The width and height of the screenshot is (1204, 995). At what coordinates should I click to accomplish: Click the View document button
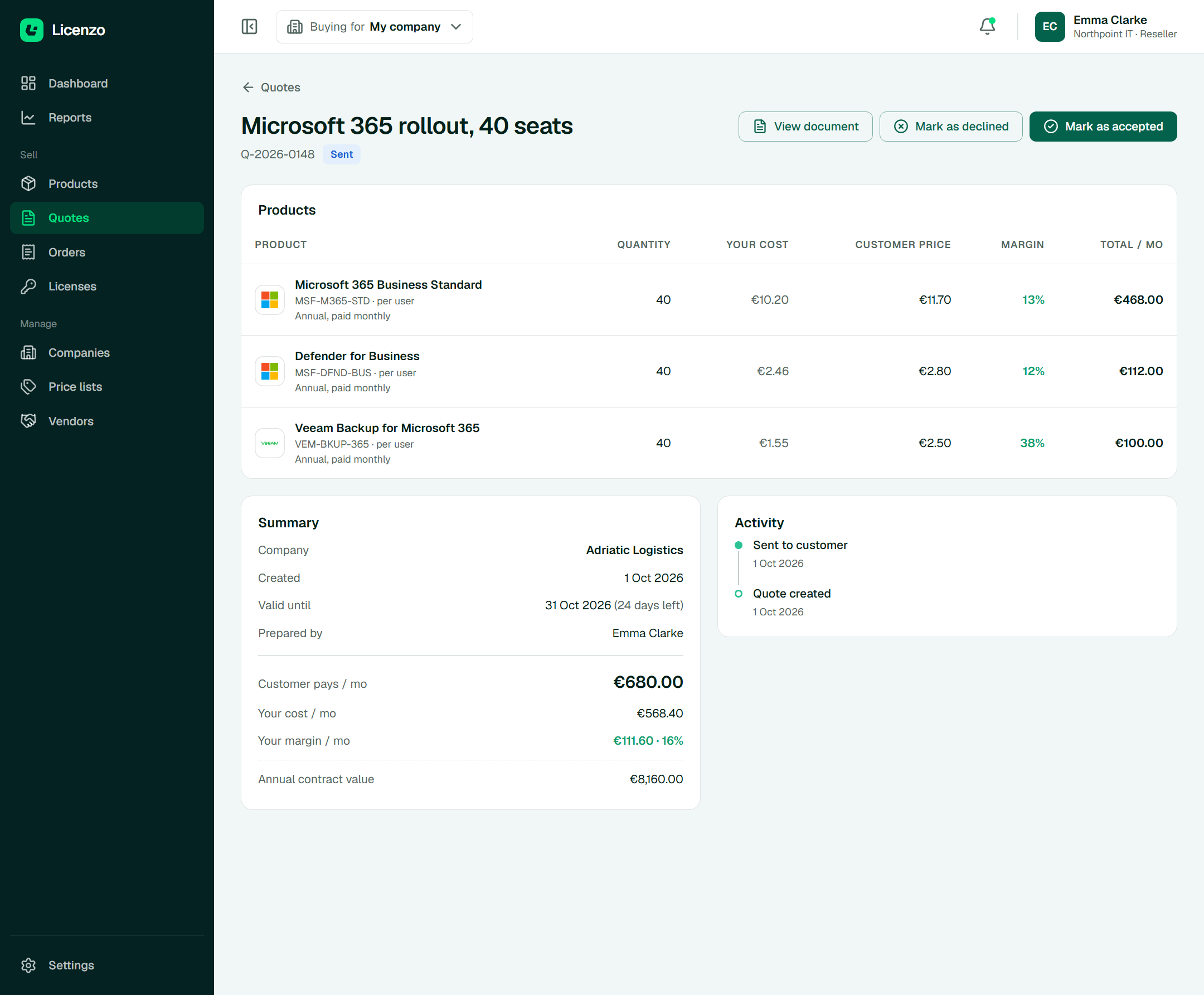click(x=805, y=126)
